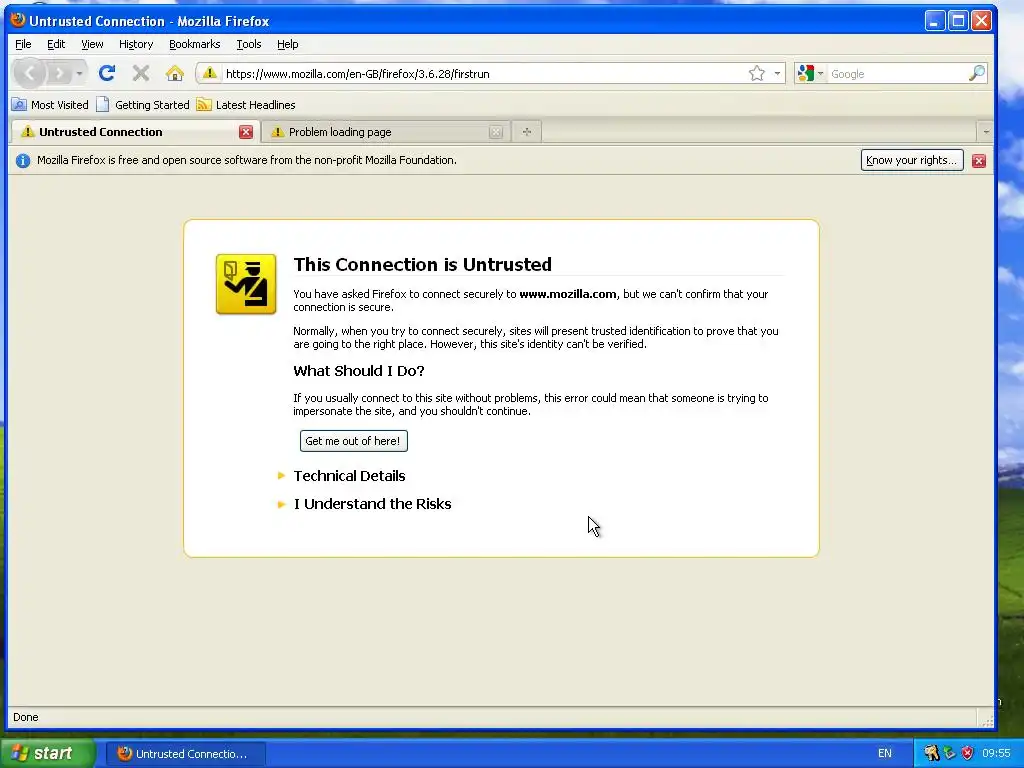The image size is (1024, 768).
Task: Click the Done status bar text
Action: point(25,717)
